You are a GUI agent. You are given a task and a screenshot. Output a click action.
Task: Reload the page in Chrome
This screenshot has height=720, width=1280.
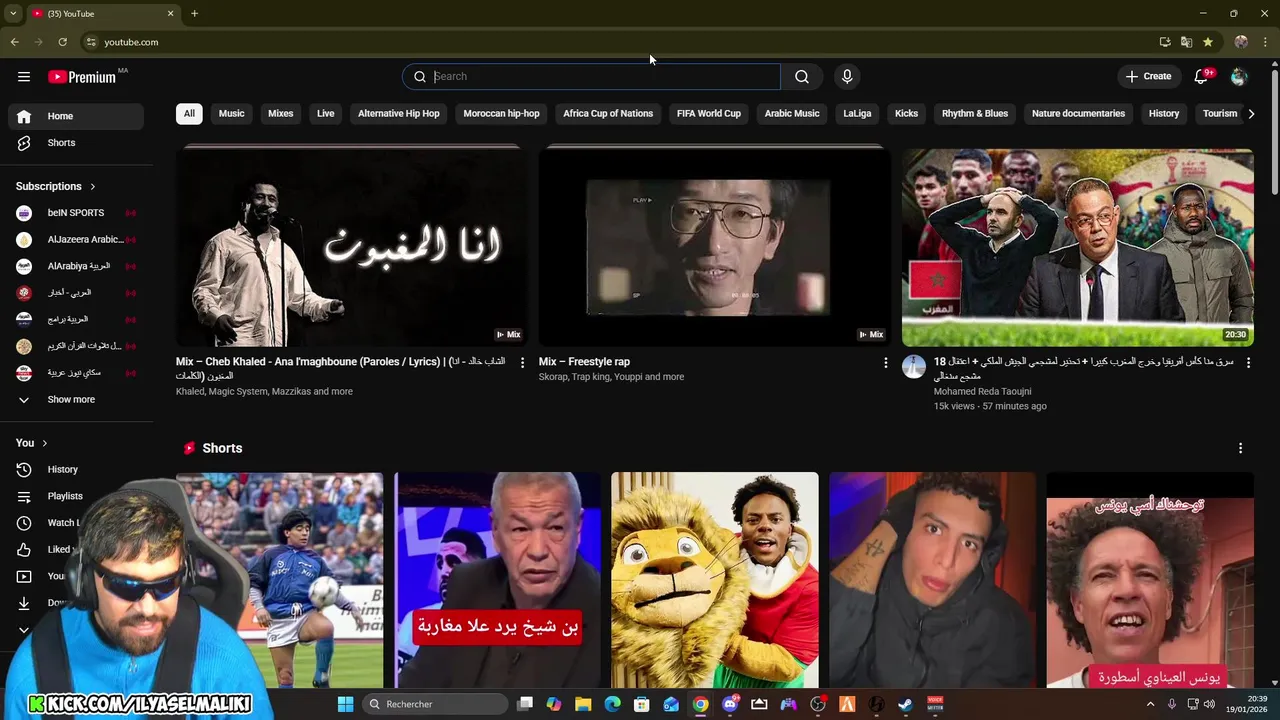pos(62,42)
